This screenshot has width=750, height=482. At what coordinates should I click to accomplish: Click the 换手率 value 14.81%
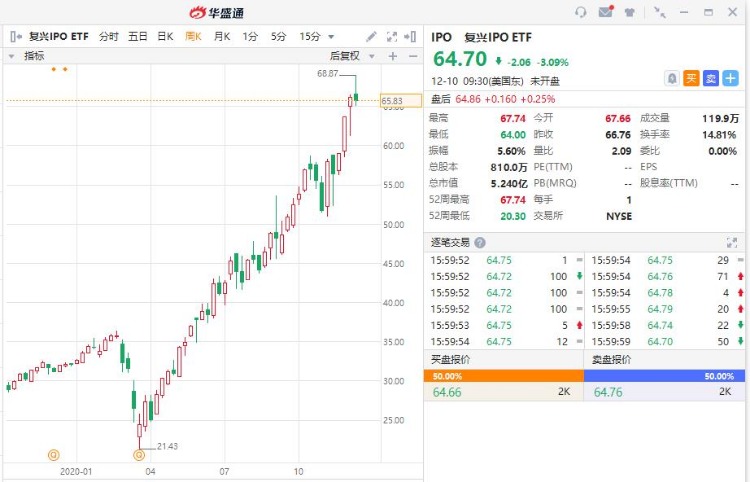click(x=719, y=135)
